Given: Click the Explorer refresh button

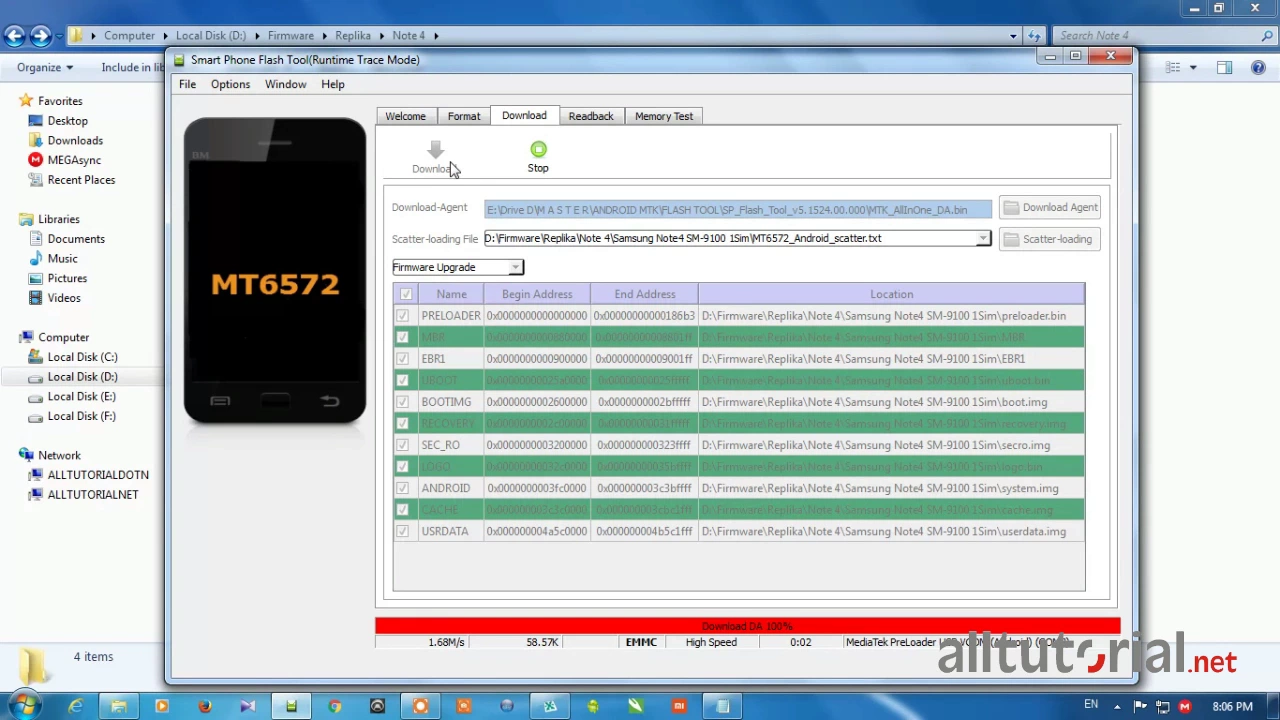Looking at the screenshot, I should pos(1034,36).
